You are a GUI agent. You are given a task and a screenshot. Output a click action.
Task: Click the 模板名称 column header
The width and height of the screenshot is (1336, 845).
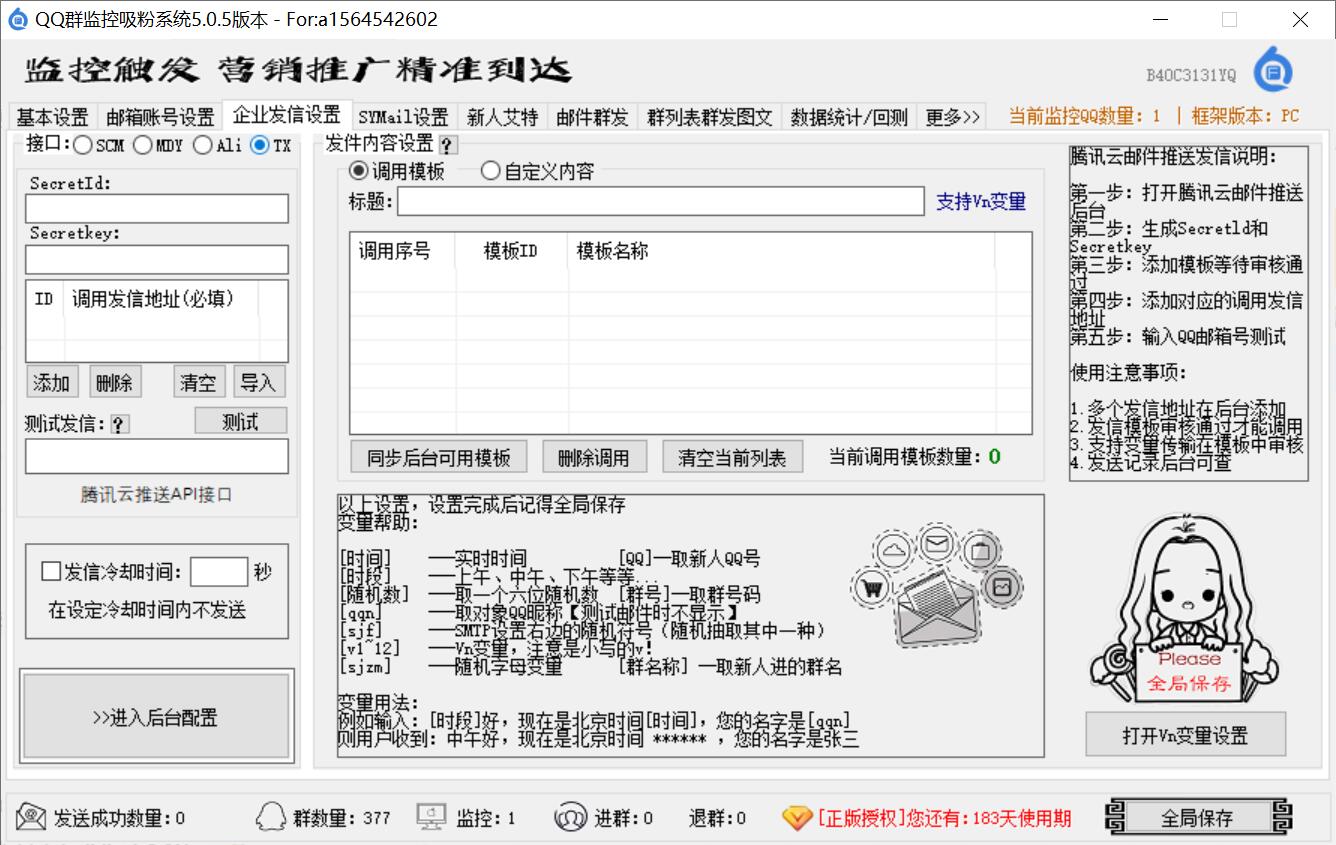click(781, 251)
